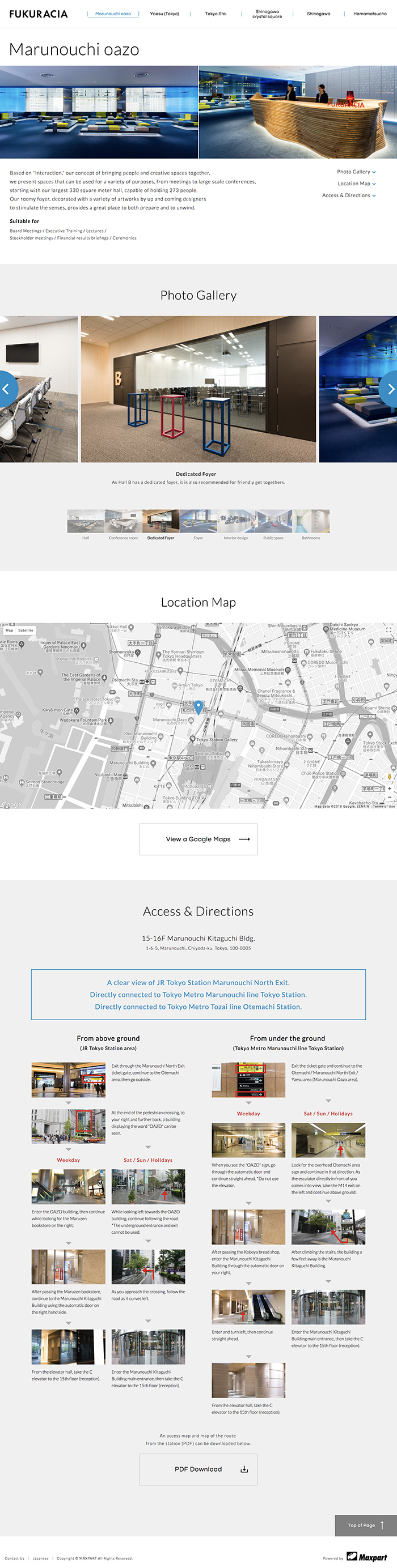This screenshot has height=1568, width=397.
Task: Click photo beside 'Exit through the Marunouchi North Exit'
Action: pos(68,1080)
